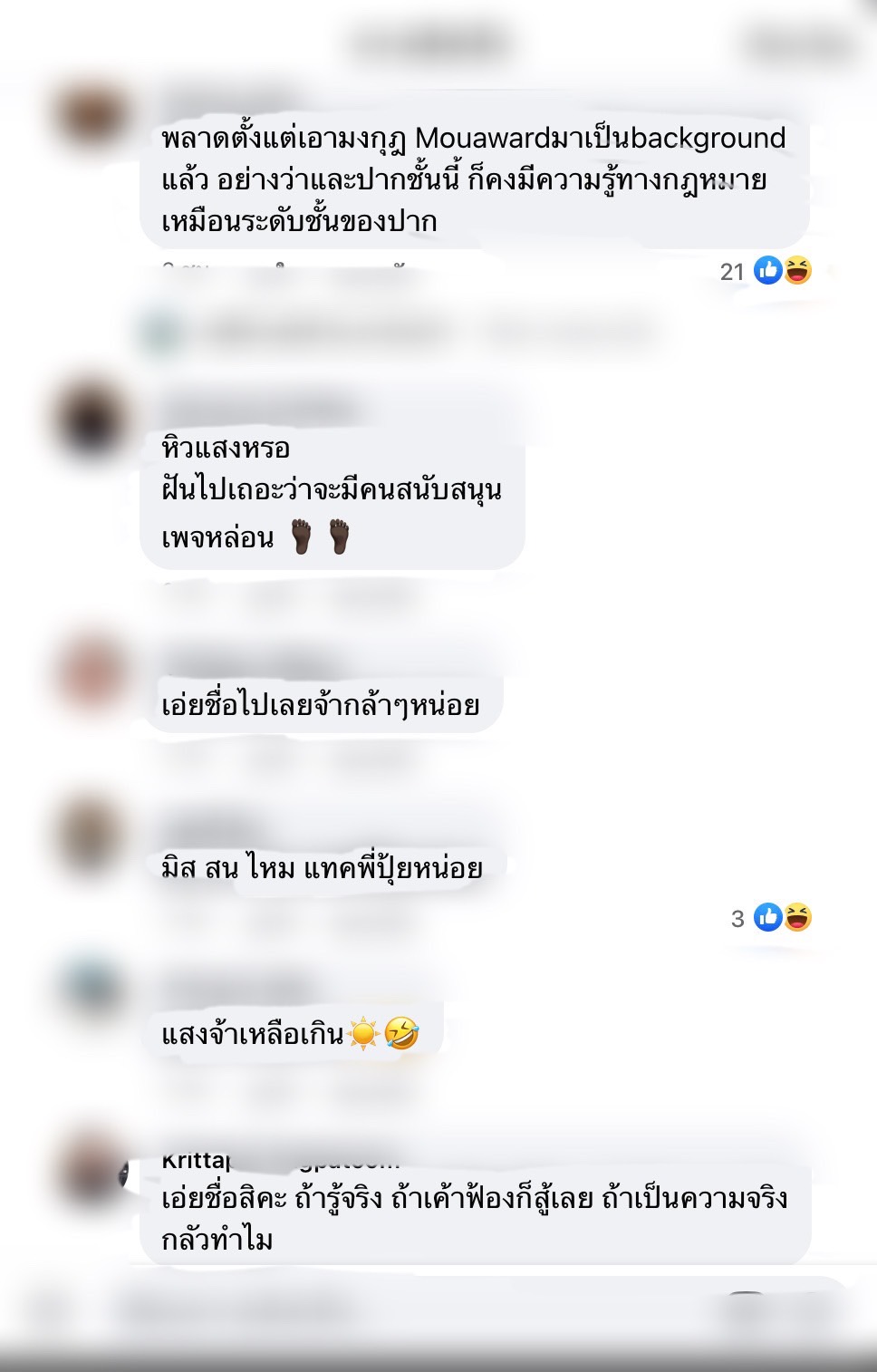Click the blue Like reaction icon beside 21
Viewport: 877px width, 1372px height.
click(x=768, y=270)
